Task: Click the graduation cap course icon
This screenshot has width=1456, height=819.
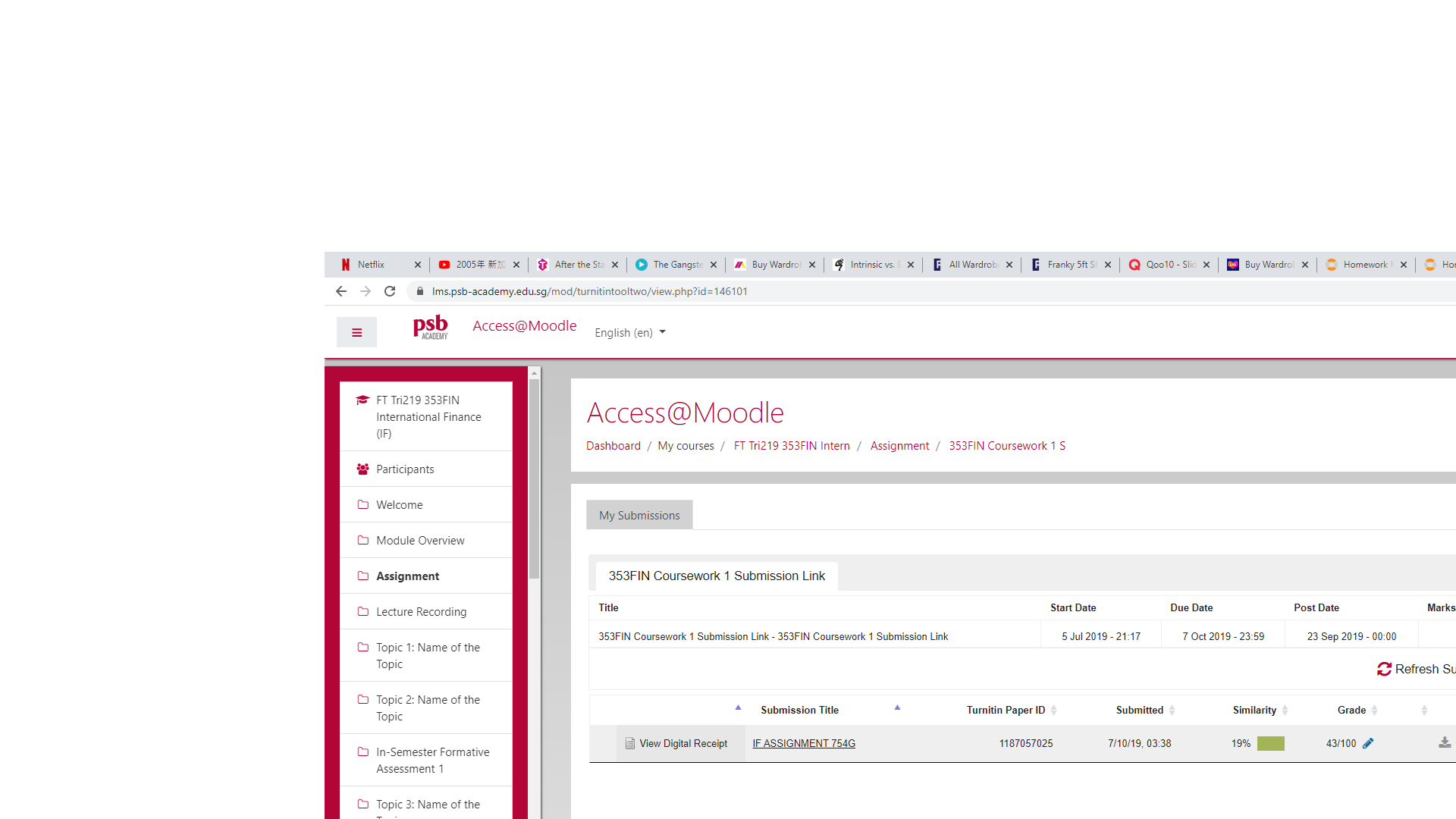Action: (x=362, y=400)
